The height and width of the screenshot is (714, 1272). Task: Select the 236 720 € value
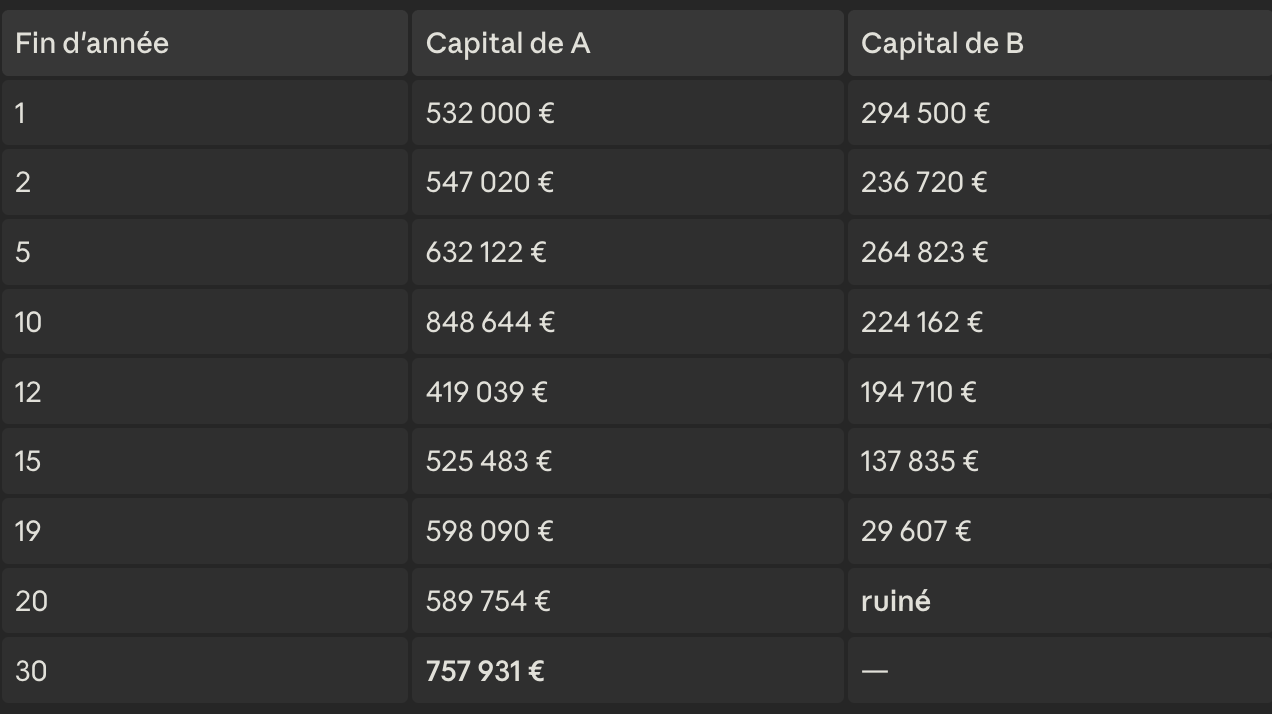coord(924,183)
